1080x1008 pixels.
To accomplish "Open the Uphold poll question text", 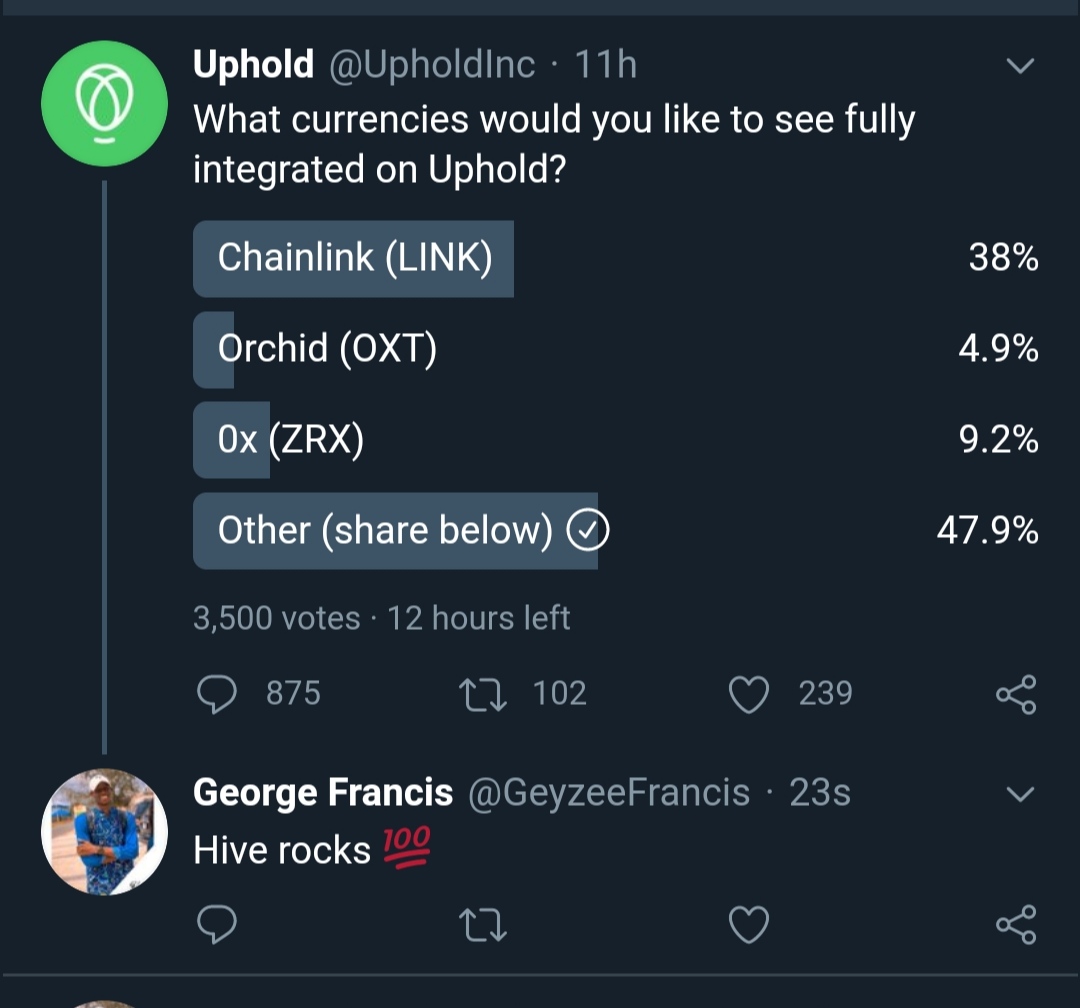I will point(554,144).
